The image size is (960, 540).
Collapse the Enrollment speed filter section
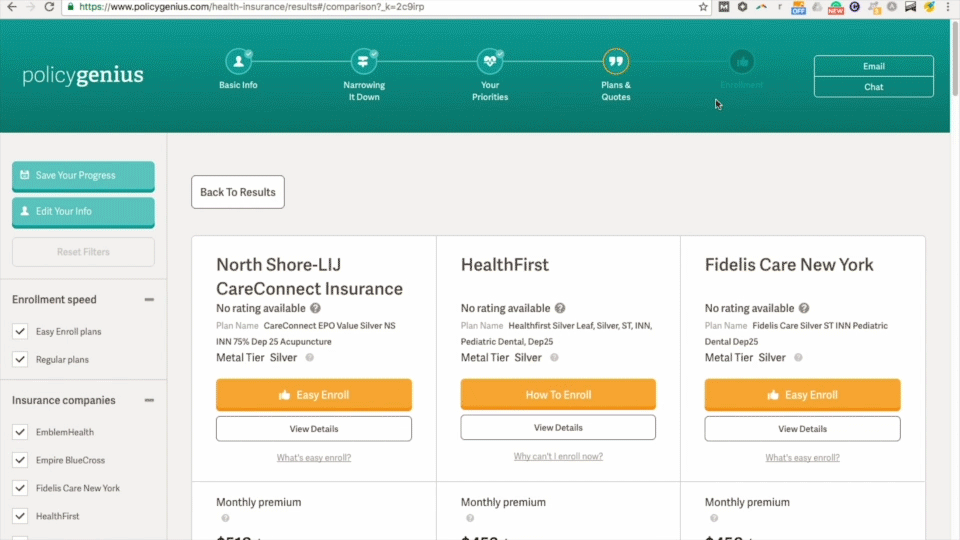click(x=149, y=299)
